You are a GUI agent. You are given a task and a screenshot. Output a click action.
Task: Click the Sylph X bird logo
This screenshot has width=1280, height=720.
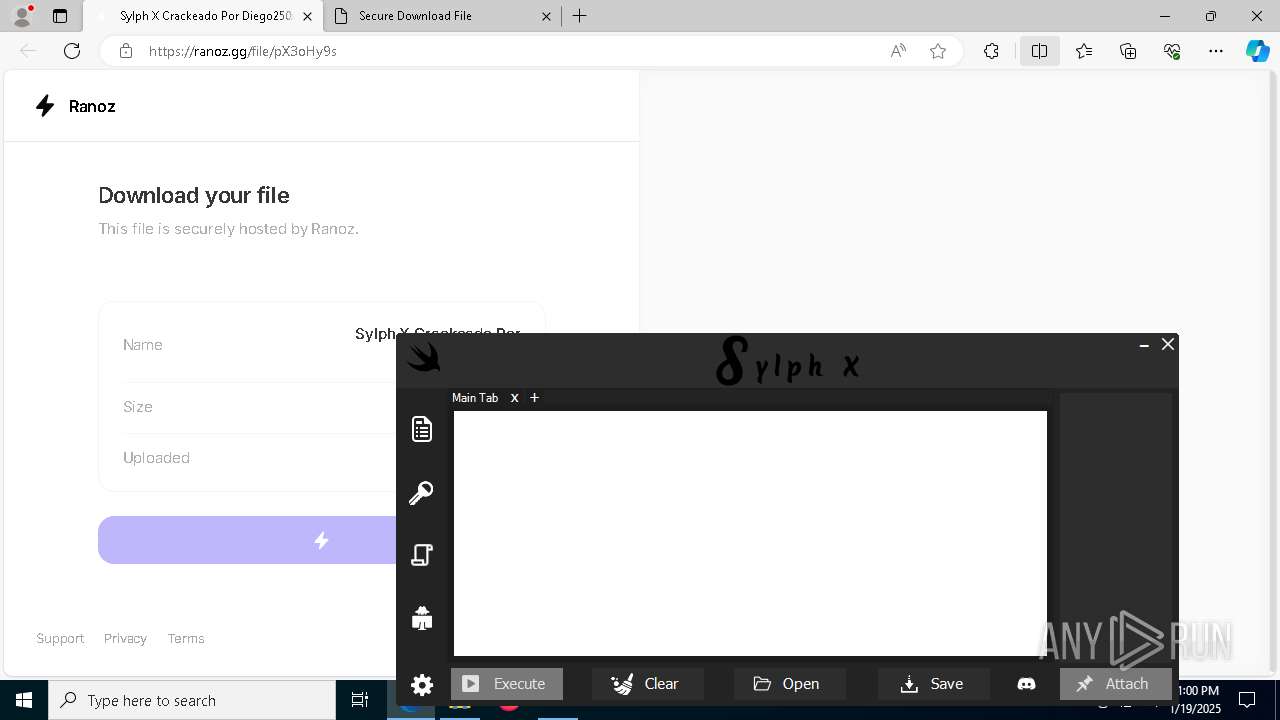click(x=424, y=357)
